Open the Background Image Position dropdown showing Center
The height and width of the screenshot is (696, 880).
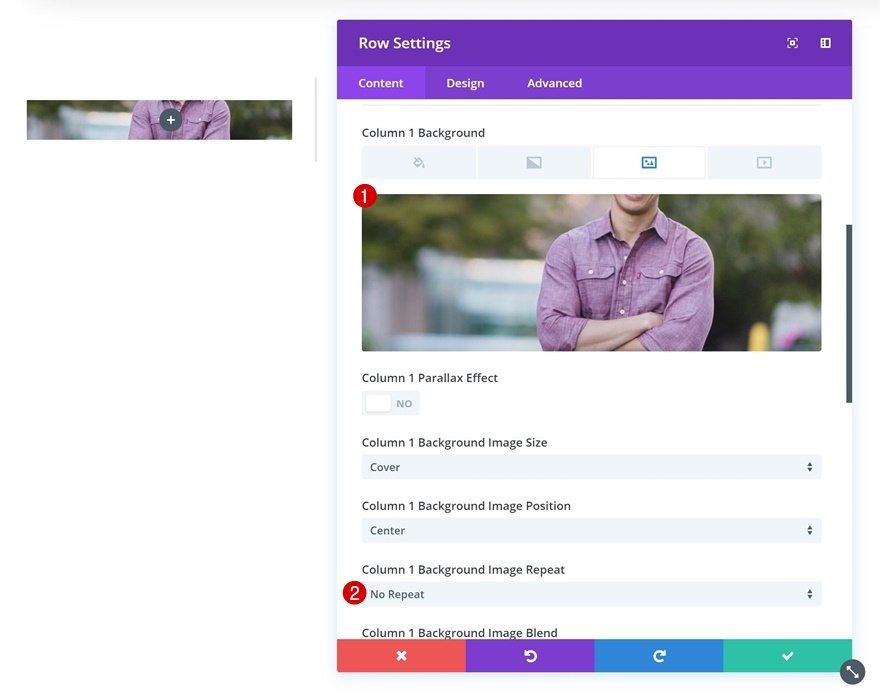(x=591, y=530)
